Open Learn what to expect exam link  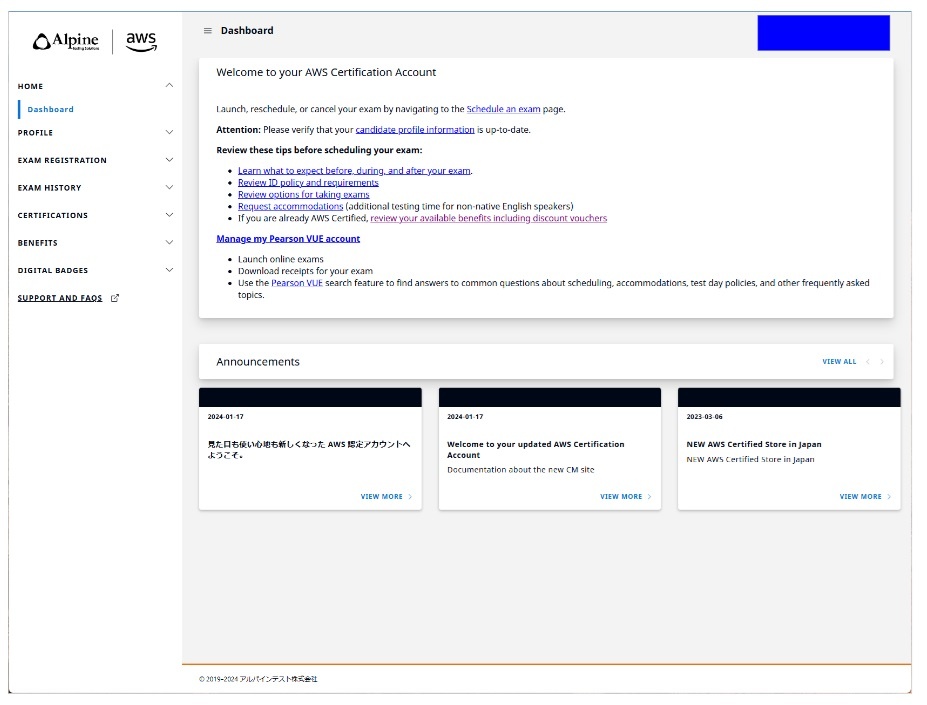[x=354, y=170]
